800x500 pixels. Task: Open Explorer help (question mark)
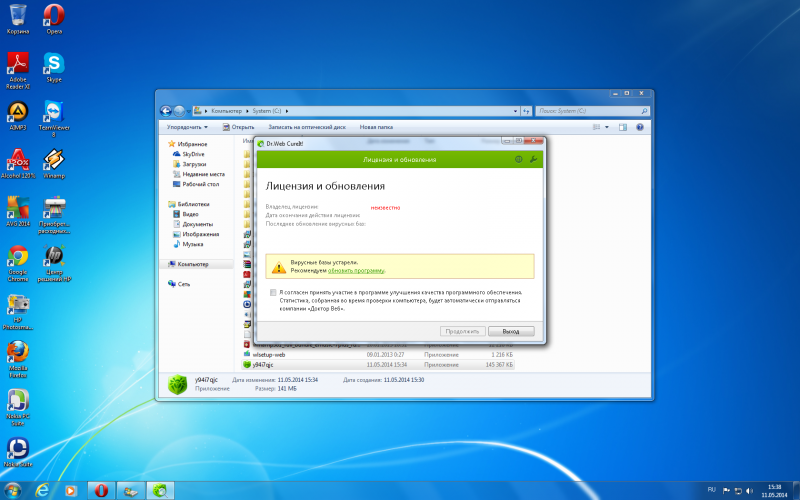coord(640,127)
